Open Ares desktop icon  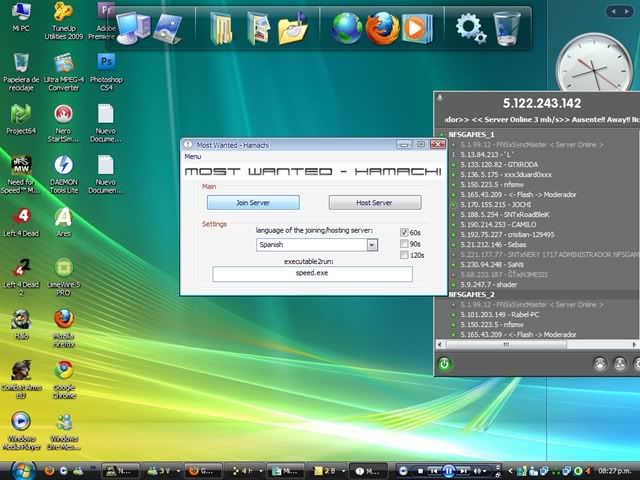point(64,222)
